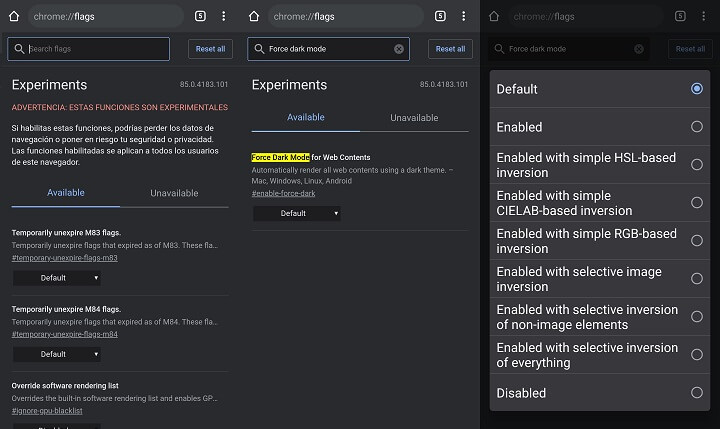Open tab switcher in the left panel
The width and height of the screenshot is (720, 429).
[200, 16]
